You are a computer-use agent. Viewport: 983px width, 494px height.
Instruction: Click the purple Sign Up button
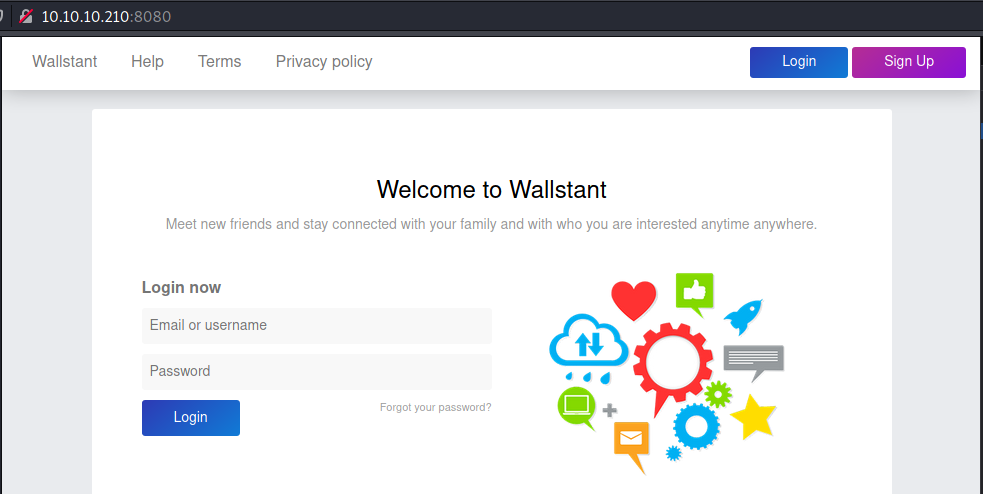point(909,62)
